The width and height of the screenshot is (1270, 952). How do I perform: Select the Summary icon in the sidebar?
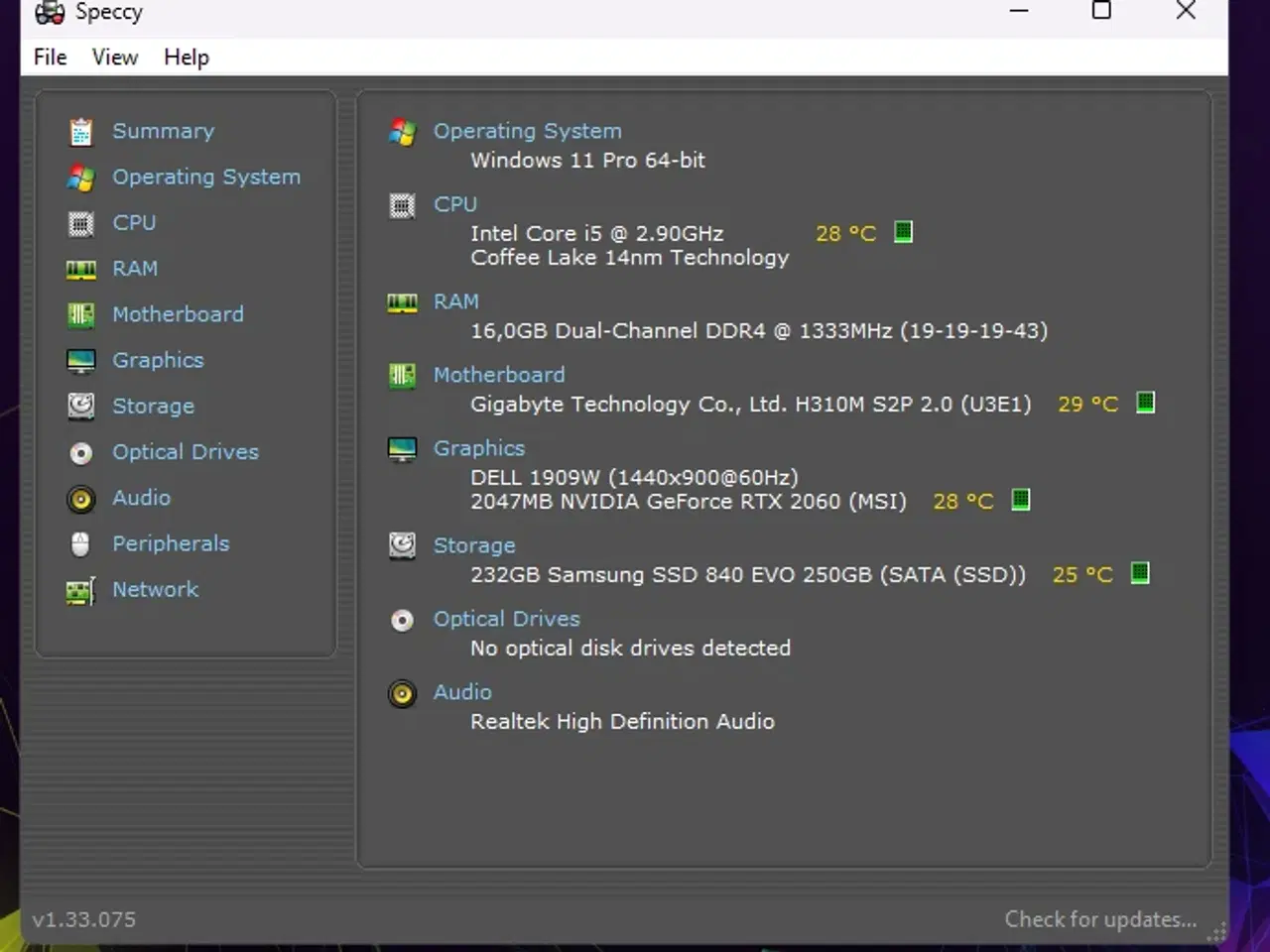tap(80, 130)
